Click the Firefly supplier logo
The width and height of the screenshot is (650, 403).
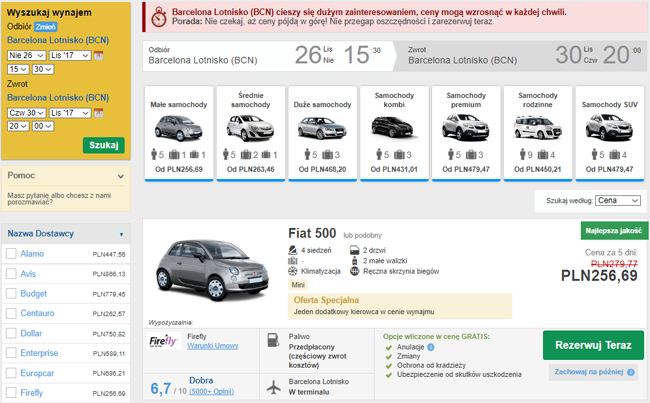pos(163,341)
